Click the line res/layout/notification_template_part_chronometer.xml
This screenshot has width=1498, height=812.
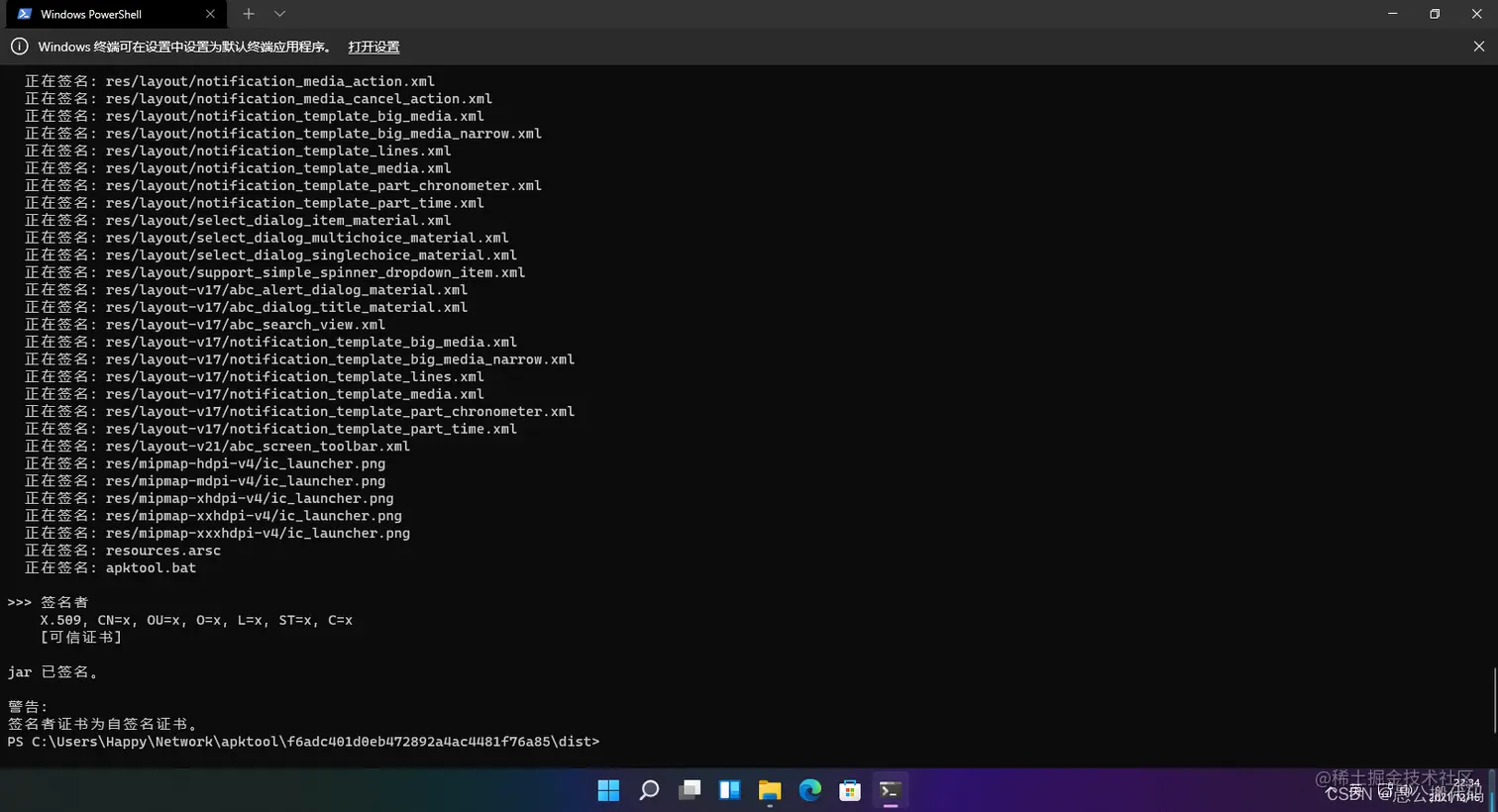pyautogui.click(x=283, y=186)
